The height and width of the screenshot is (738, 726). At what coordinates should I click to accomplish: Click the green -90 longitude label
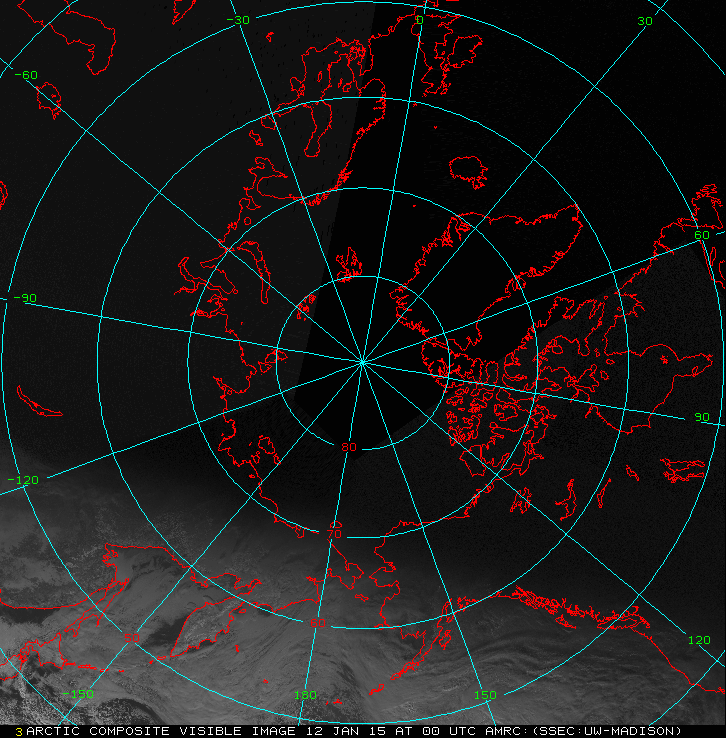click(25, 298)
